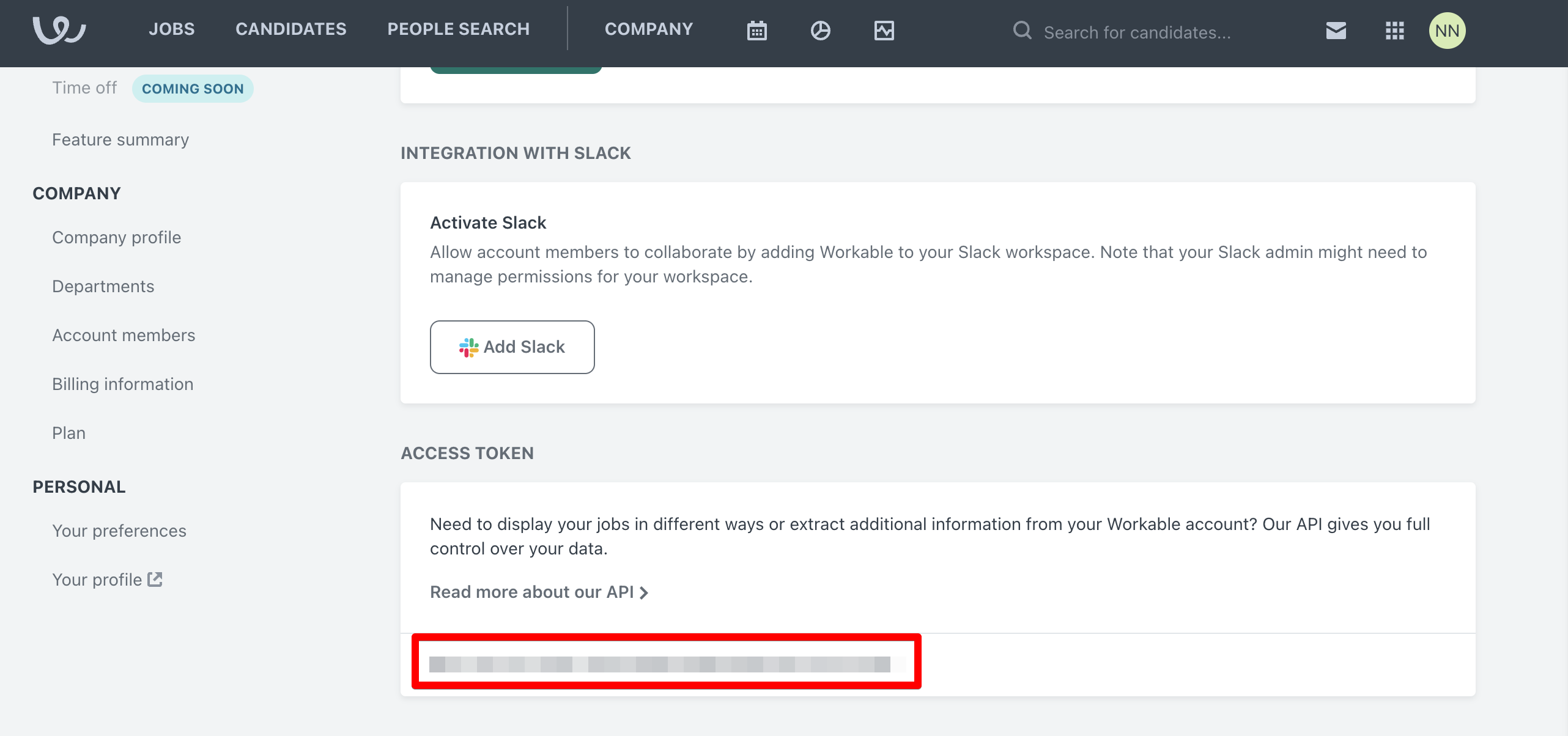Open the apps grid icon
Viewport: 1568px width, 736px height.
1394,30
